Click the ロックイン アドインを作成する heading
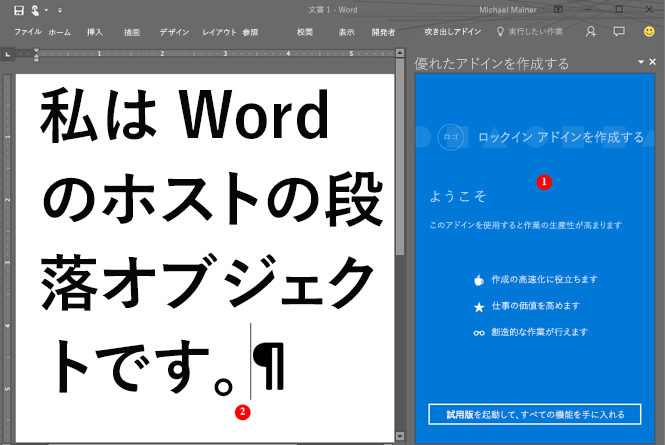Screen dimensions: 665x445 tap(561, 137)
